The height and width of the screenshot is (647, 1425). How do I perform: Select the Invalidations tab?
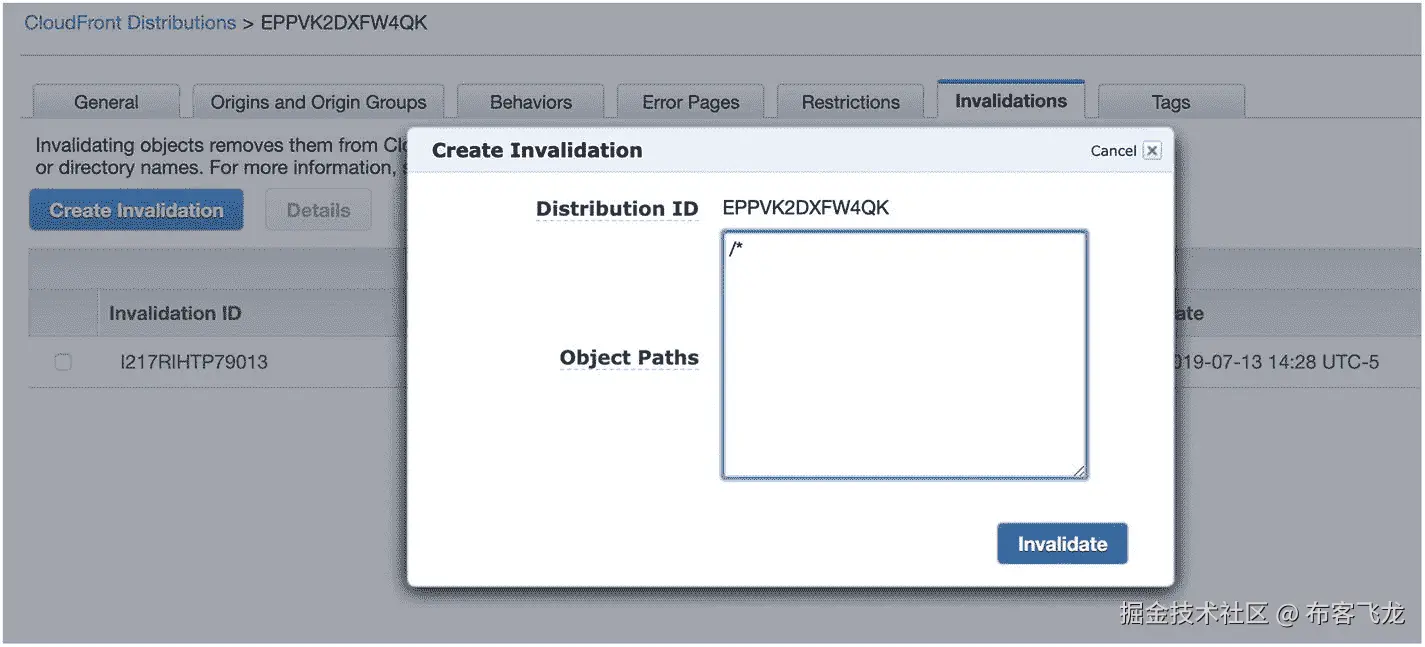(x=1010, y=101)
